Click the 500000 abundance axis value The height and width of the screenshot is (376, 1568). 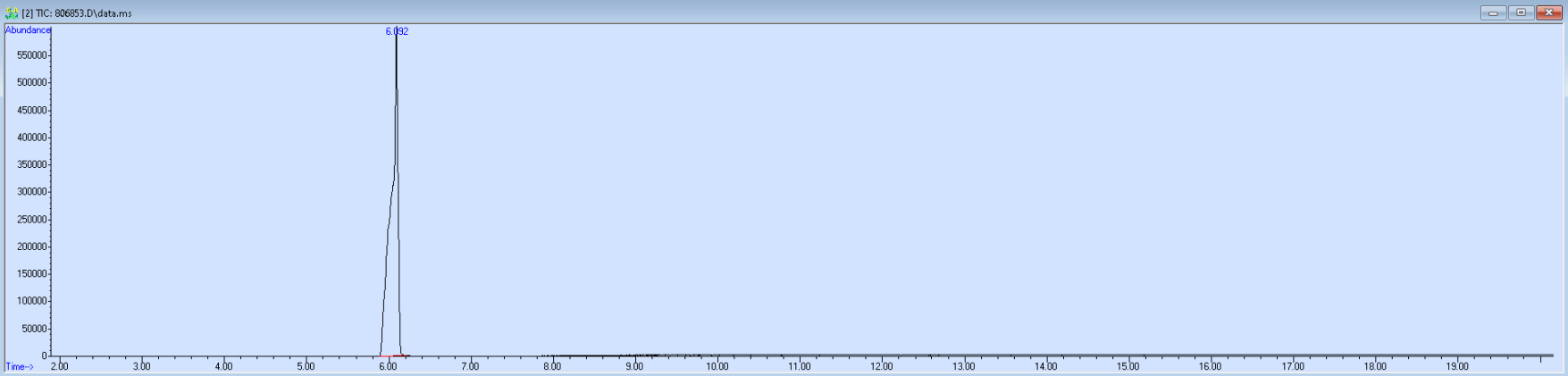[x=31, y=83]
